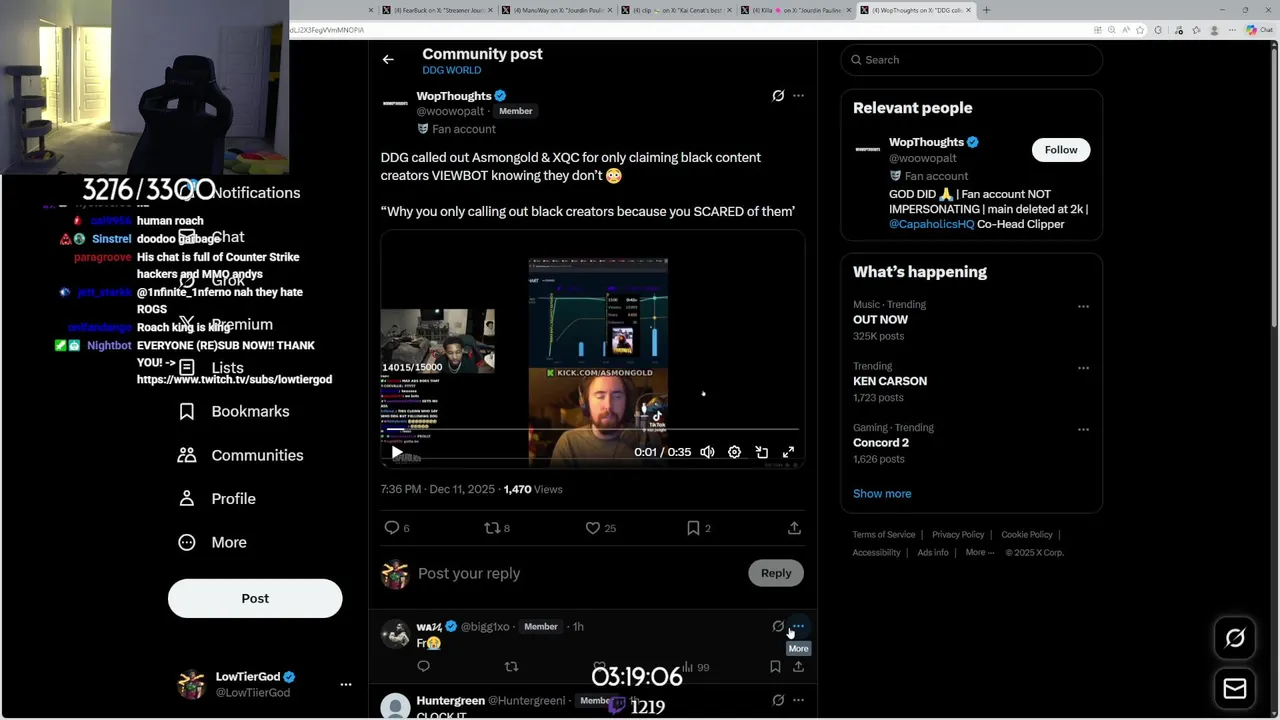Open the floating Grok button at bottom right

tap(1235, 638)
